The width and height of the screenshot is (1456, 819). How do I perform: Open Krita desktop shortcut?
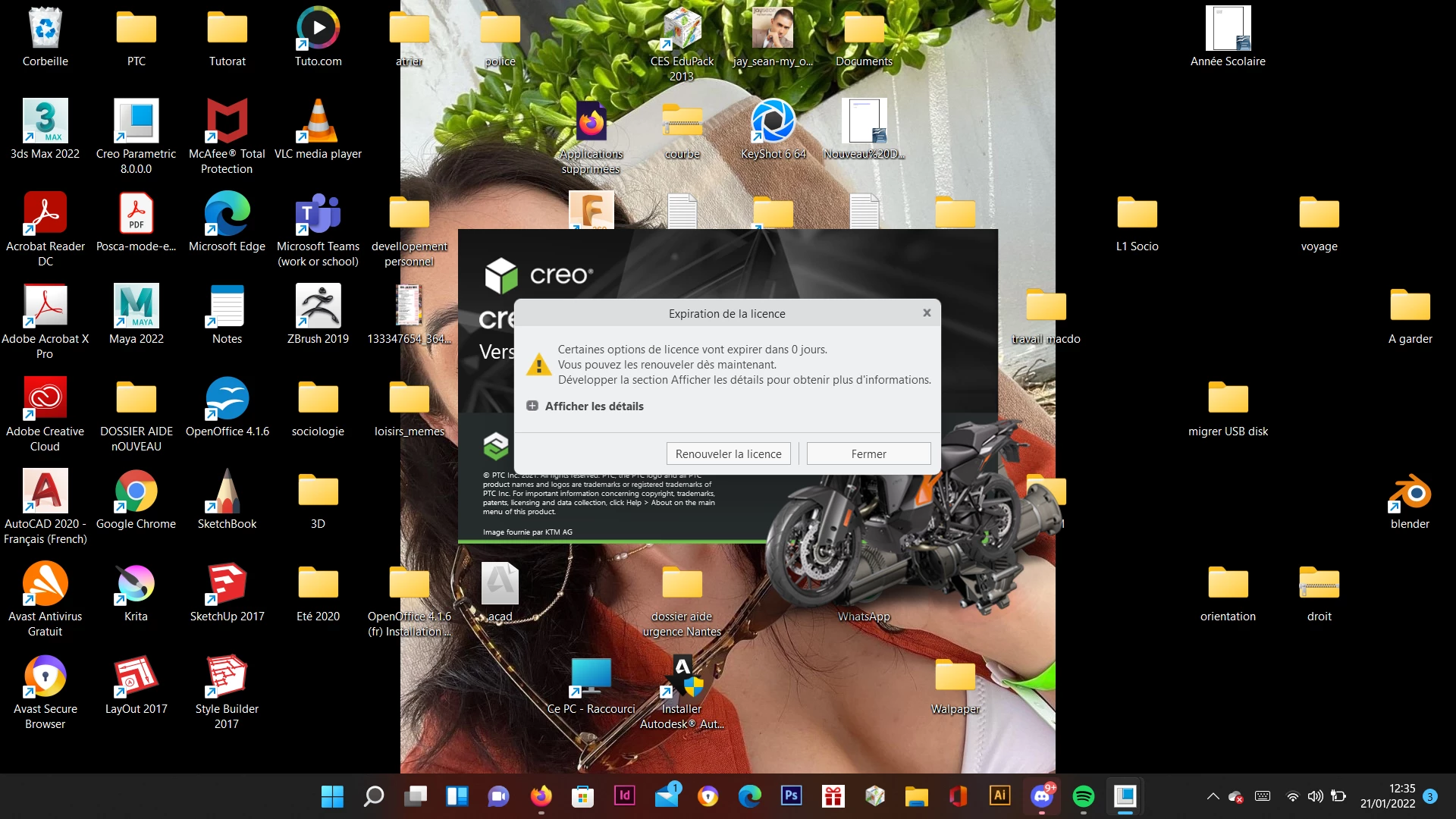pos(136,584)
